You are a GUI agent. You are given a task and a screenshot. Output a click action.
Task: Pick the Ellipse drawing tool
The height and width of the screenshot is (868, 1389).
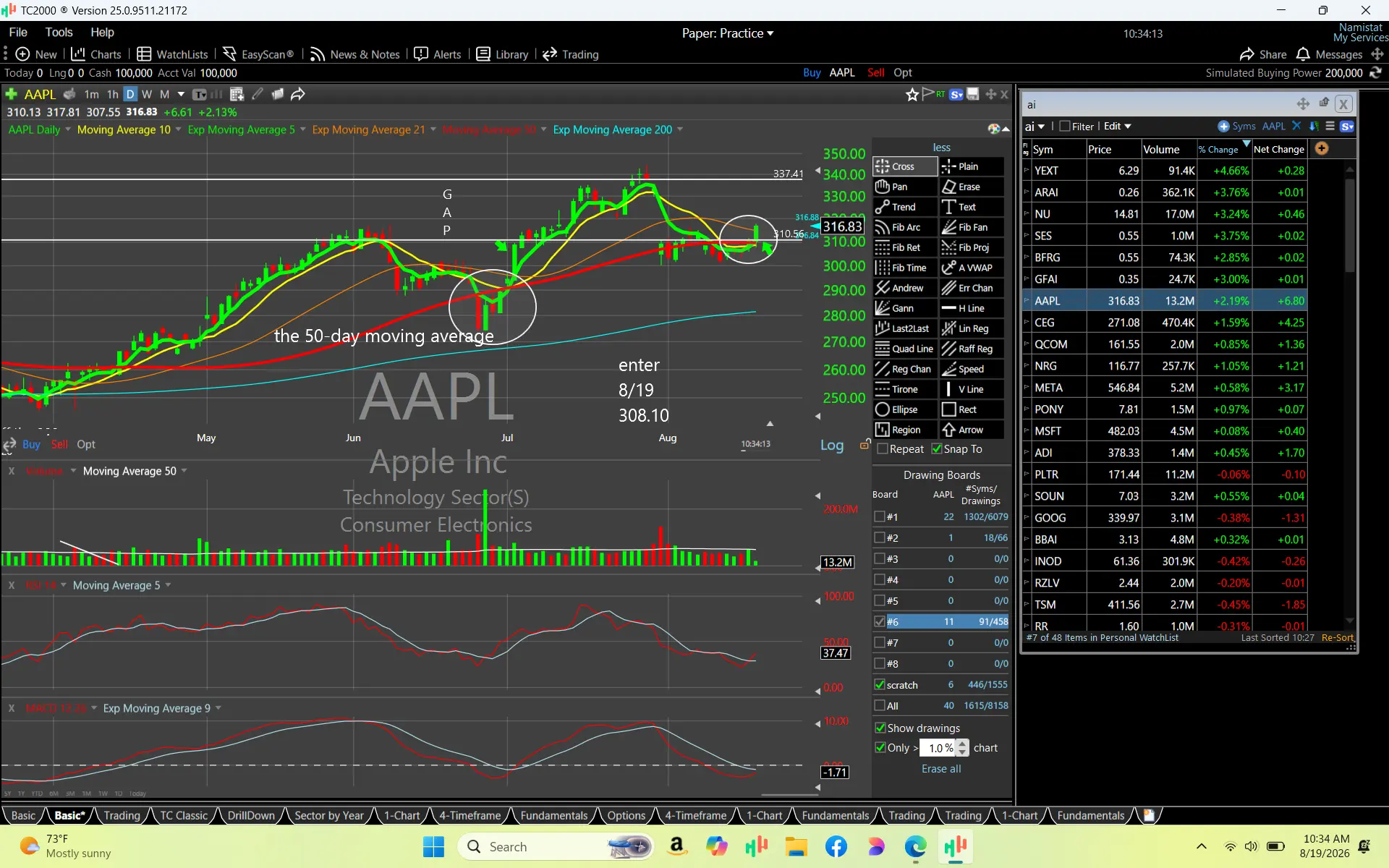point(905,409)
